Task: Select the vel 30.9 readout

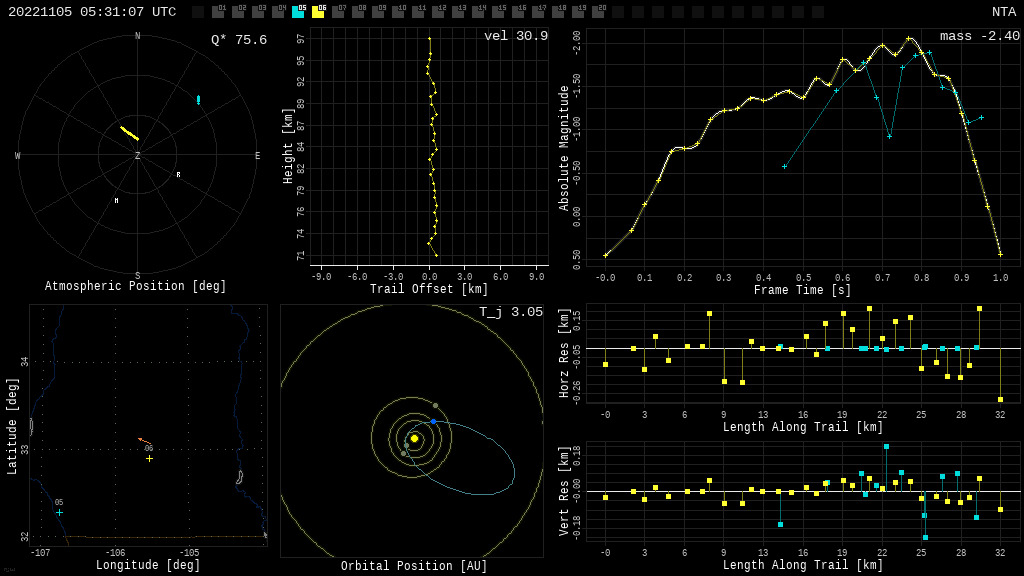Action: click(x=515, y=37)
